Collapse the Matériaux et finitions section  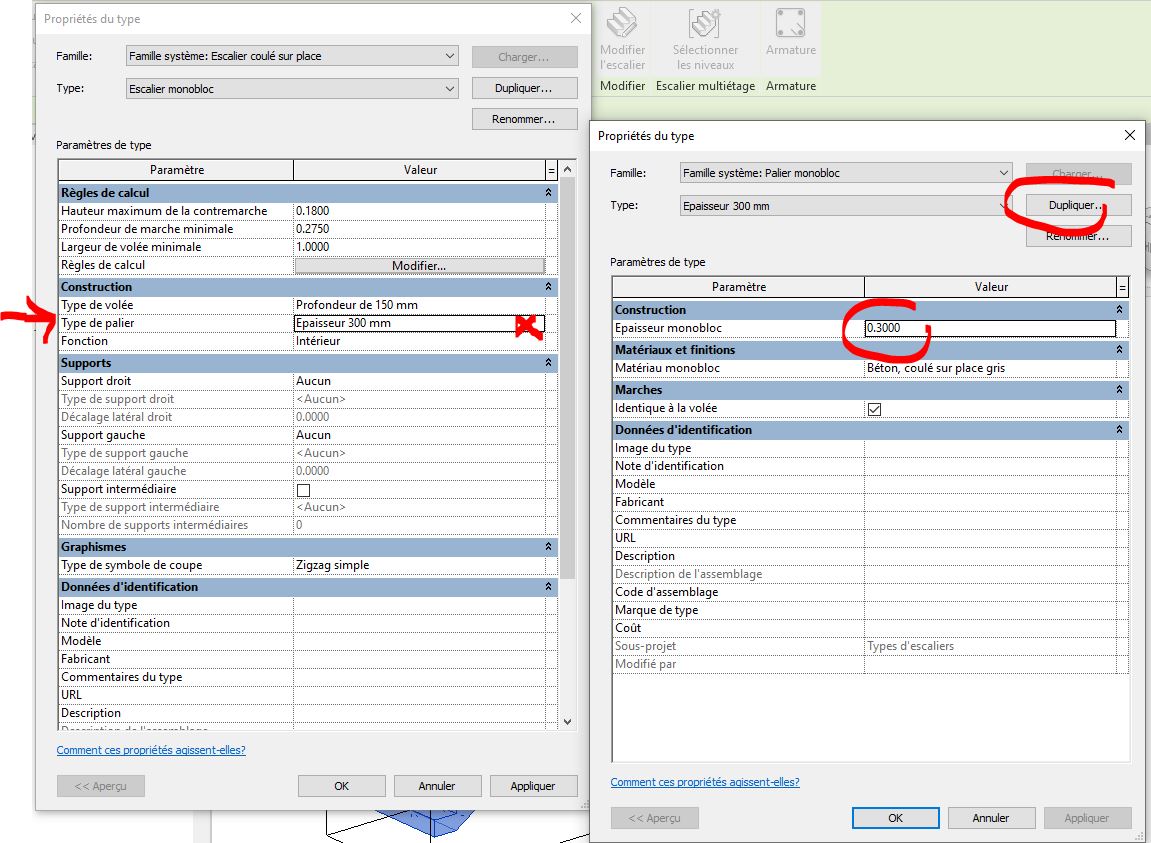[x=1119, y=350]
